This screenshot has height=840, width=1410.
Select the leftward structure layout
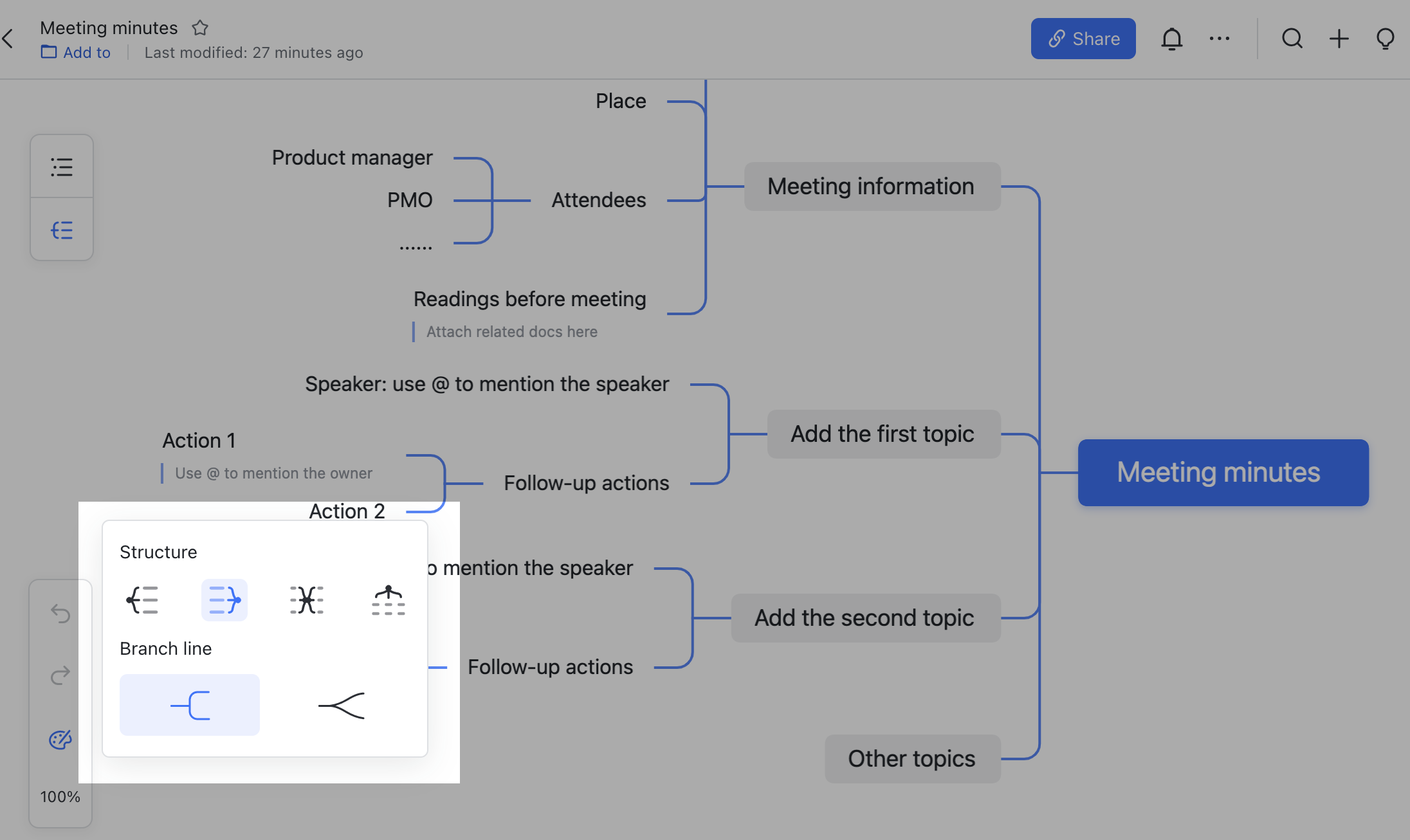[142, 600]
